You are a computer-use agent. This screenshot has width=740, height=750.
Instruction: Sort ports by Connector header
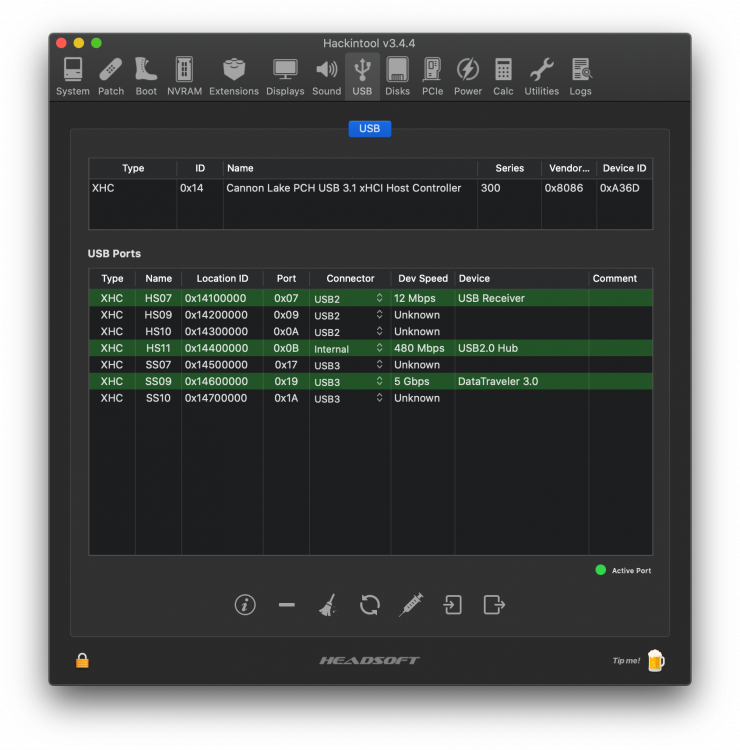coord(350,278)
